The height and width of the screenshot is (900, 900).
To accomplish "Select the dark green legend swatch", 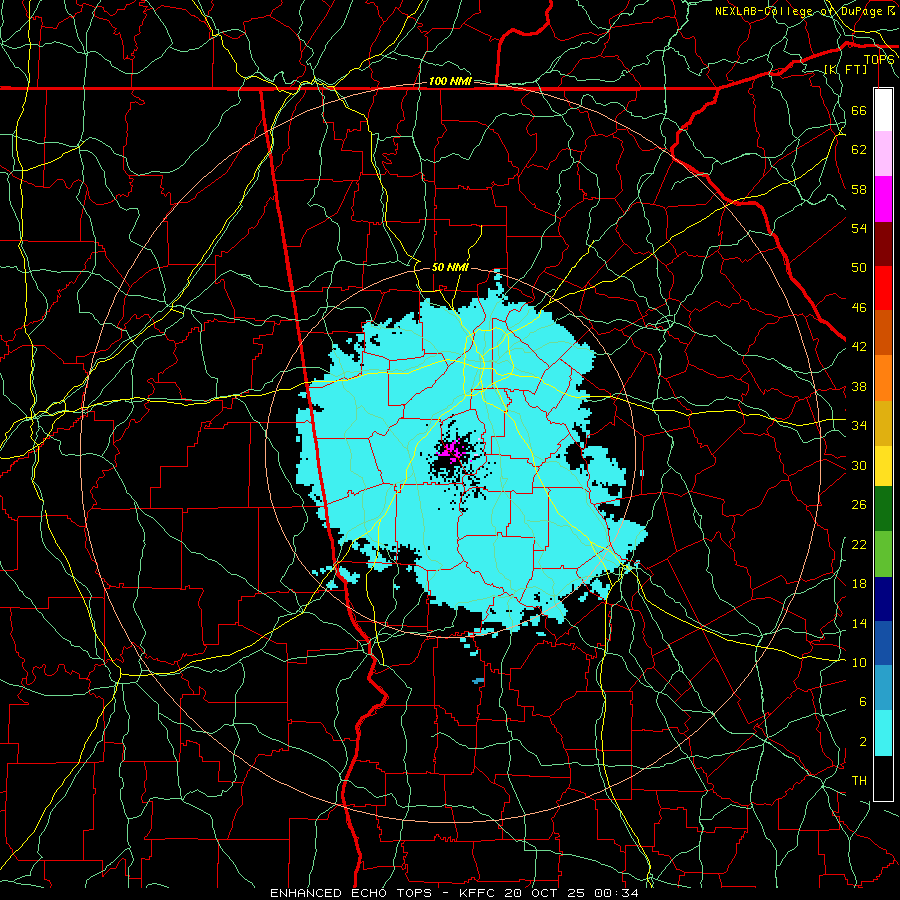I will click(883, 509).
